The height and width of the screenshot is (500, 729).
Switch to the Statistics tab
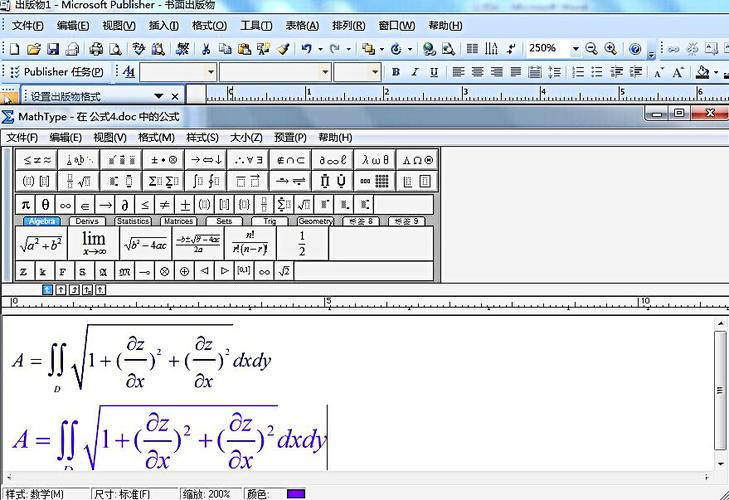pos(133,221)
